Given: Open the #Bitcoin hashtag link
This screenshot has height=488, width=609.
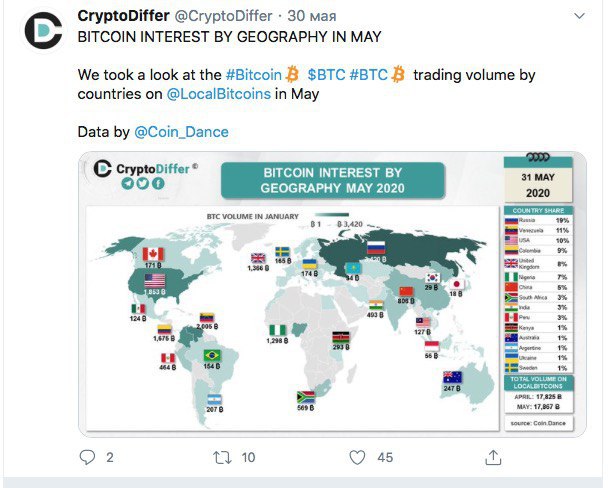Looking at the screenshot, I should pyautogui.click(x=254, y=75).
